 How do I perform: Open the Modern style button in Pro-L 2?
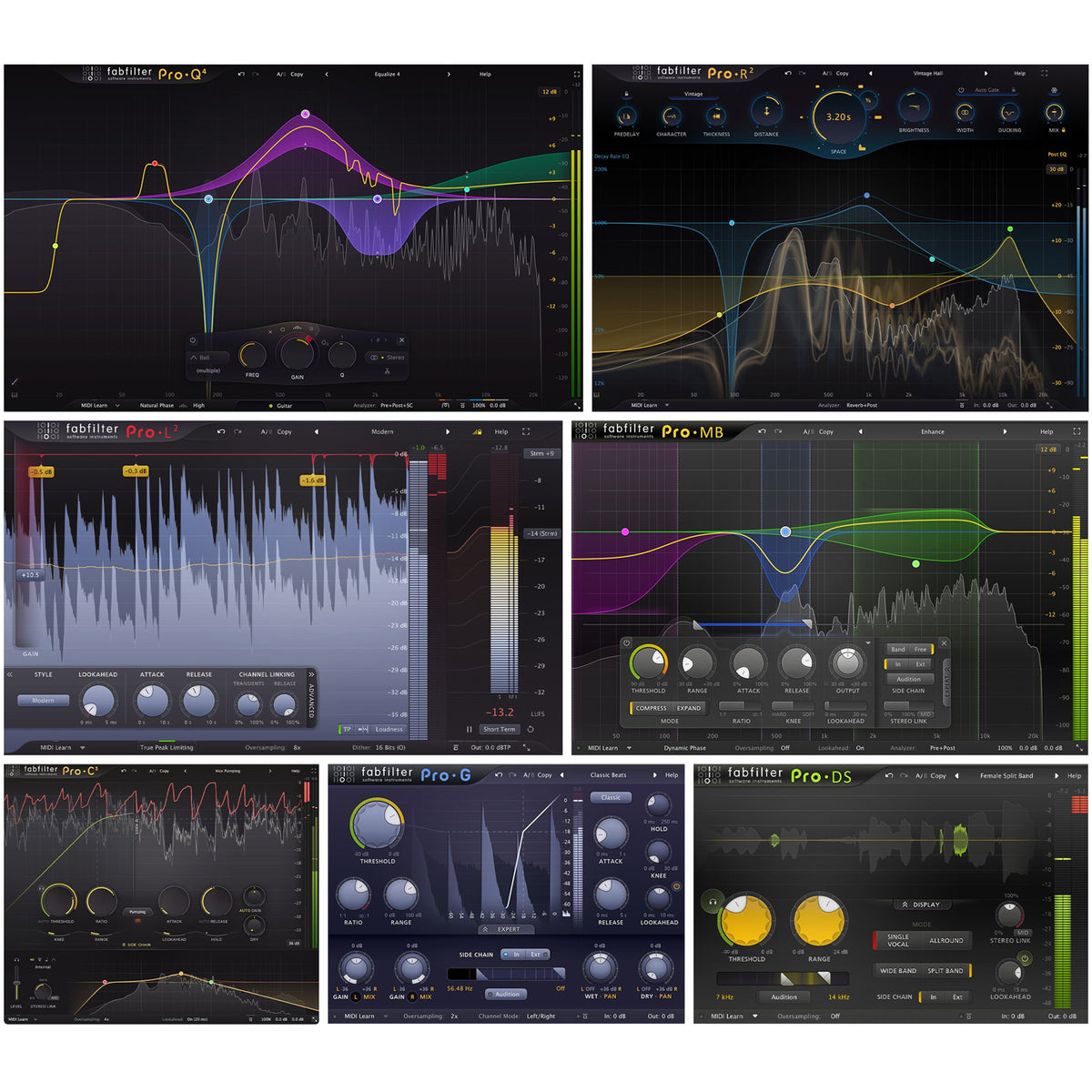pyautogui.click(x=43, y=701)
